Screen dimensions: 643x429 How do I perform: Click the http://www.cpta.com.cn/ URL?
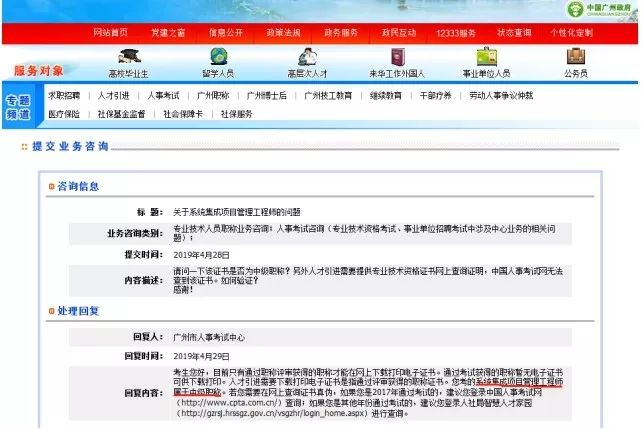click(x=229, y=403)
